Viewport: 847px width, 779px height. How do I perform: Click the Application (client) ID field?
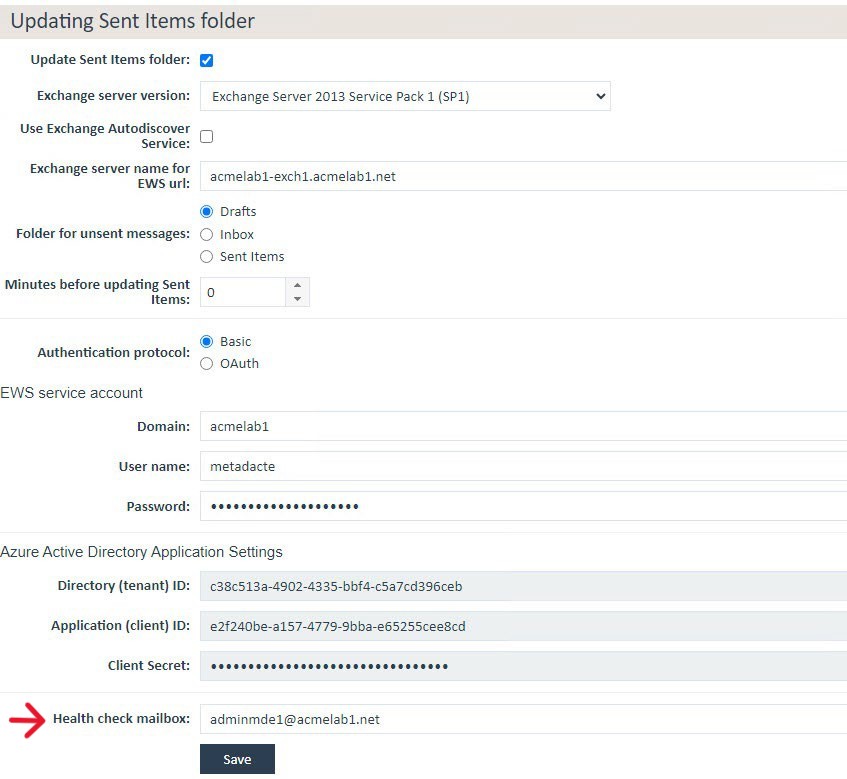pyautogui.click(x=520, y=626)
